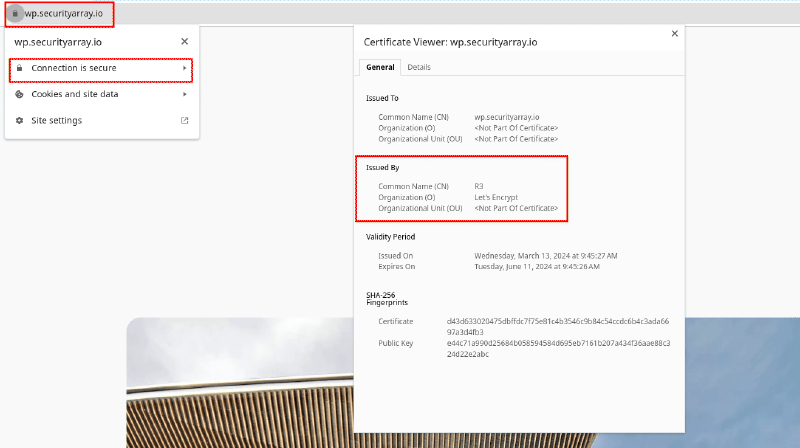This screenshot has width=800, height=448.
Task: Expand the arrow on Cookies and site data row
Action: tap(185, 94)
